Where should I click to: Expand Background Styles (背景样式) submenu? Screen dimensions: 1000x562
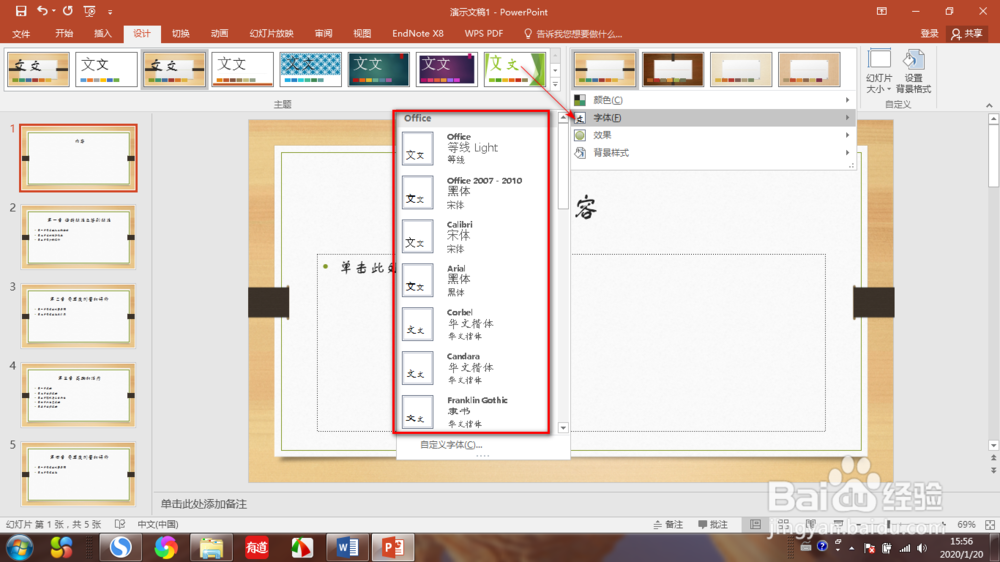coord(713,153)
